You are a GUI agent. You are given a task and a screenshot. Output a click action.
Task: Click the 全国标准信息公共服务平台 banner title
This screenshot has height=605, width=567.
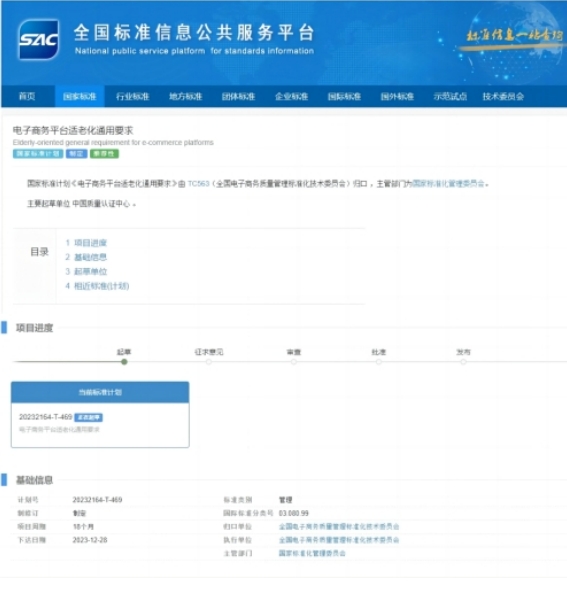point(194,32)
